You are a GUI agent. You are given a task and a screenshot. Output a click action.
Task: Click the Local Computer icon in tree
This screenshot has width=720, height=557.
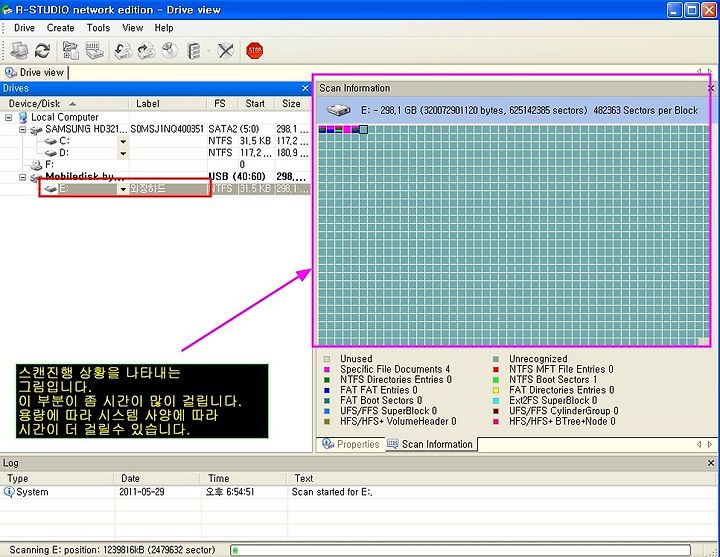click(x=23, y=117)
